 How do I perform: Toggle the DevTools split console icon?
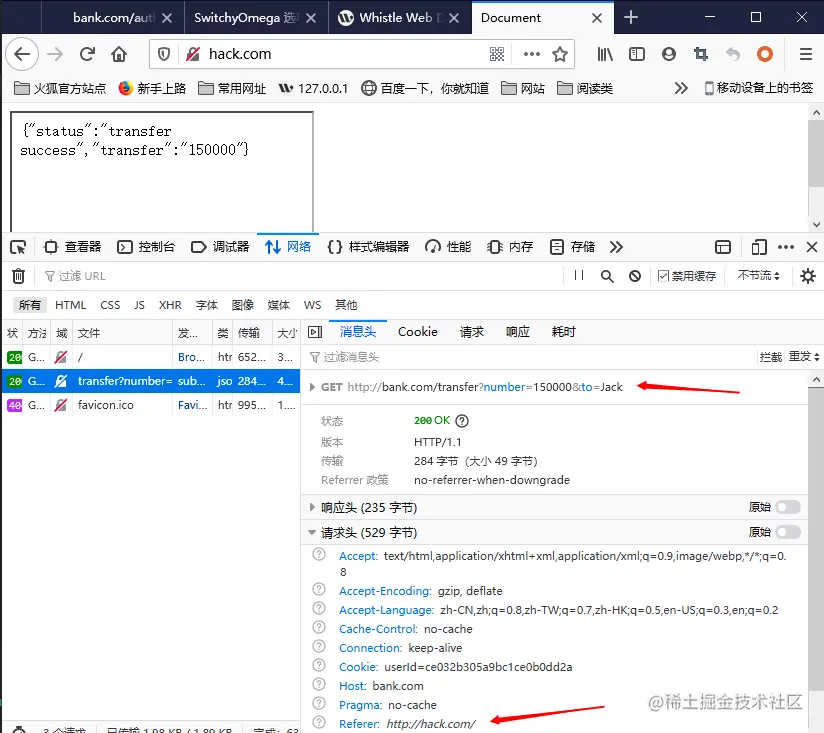click(x=723, y=247)
